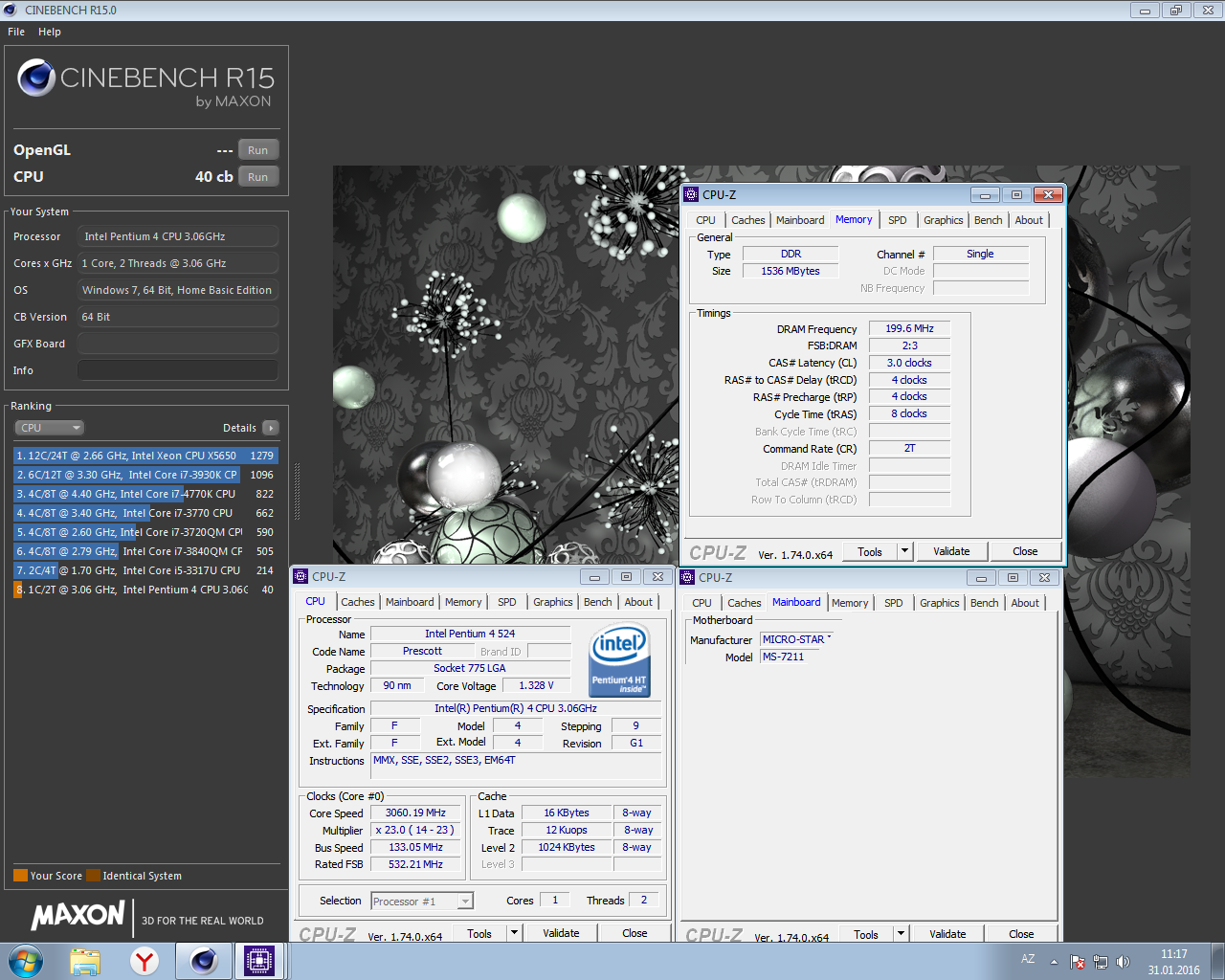Select the Core i7-3770 ranking entry
This screenshot has height=980, width=1225.
click(145, 513)
